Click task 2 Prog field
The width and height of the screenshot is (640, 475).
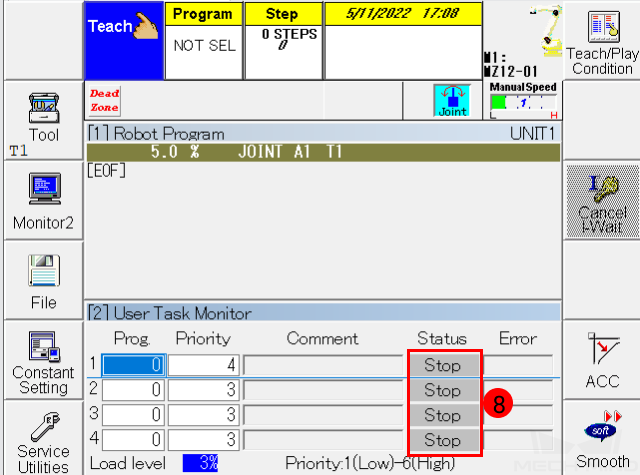133,390
